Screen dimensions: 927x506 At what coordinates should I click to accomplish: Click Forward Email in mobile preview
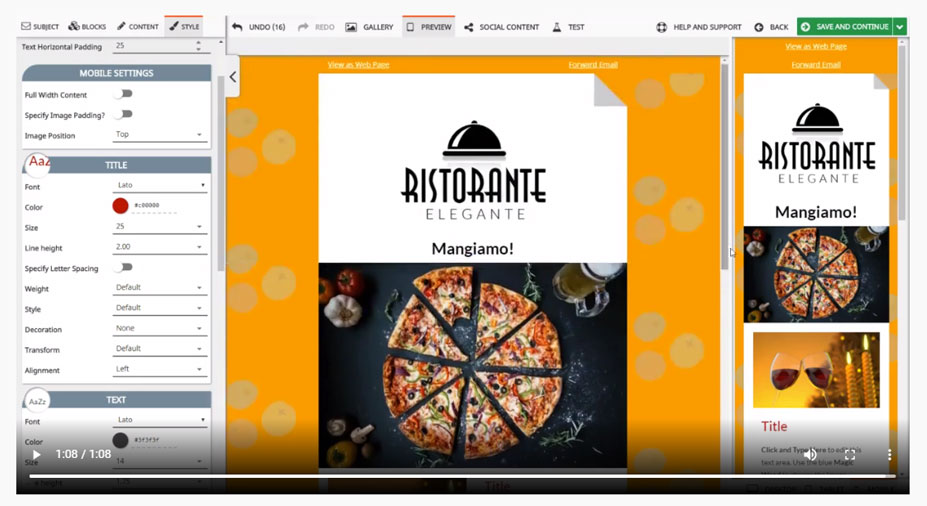click(816, 64)
